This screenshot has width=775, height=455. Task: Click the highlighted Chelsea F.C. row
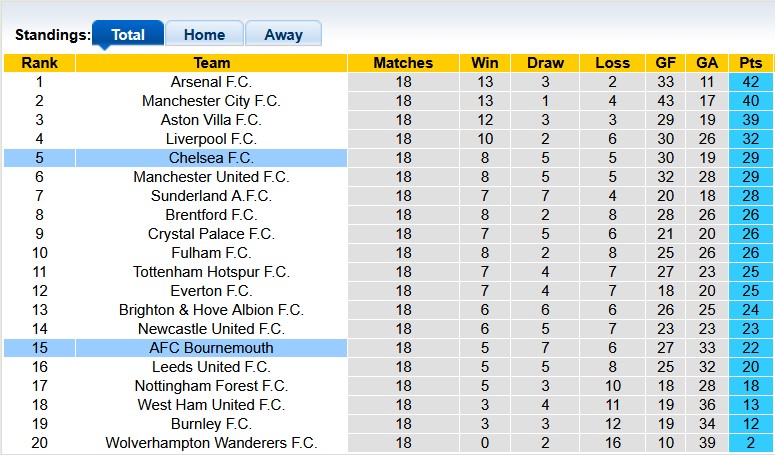(211, 158)
